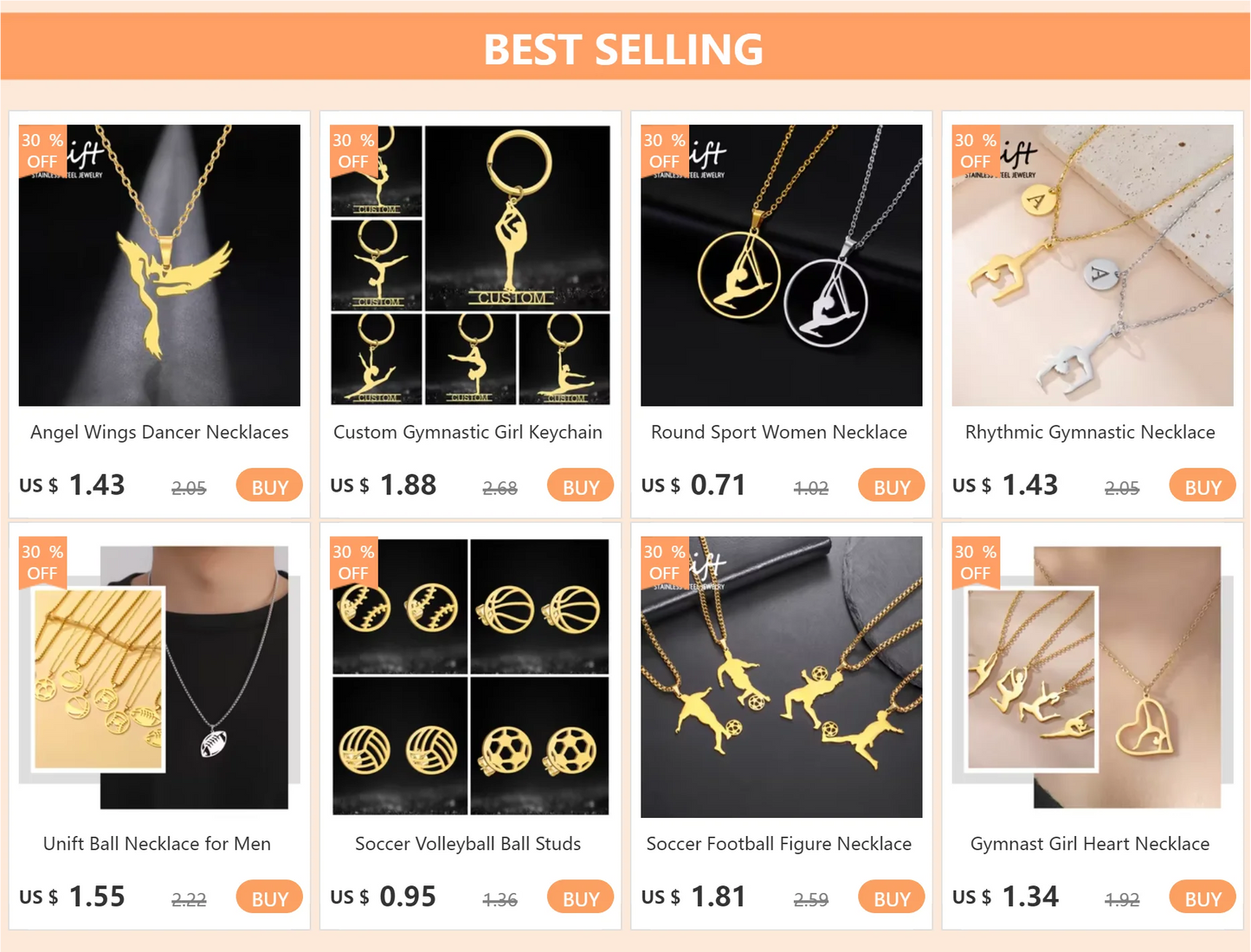1251x952 pixels.
Task: Click the Round Sport Women Necklace photo
Action: tap(781, 265)
